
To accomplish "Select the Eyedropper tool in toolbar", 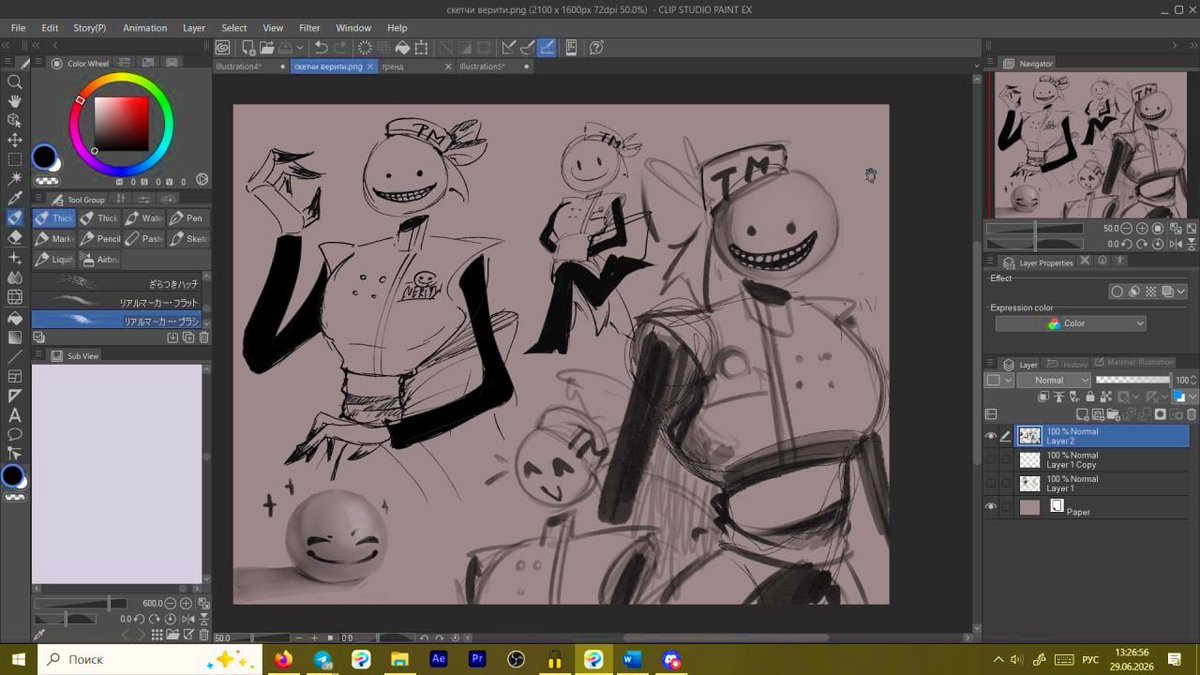I will (15, 198).
